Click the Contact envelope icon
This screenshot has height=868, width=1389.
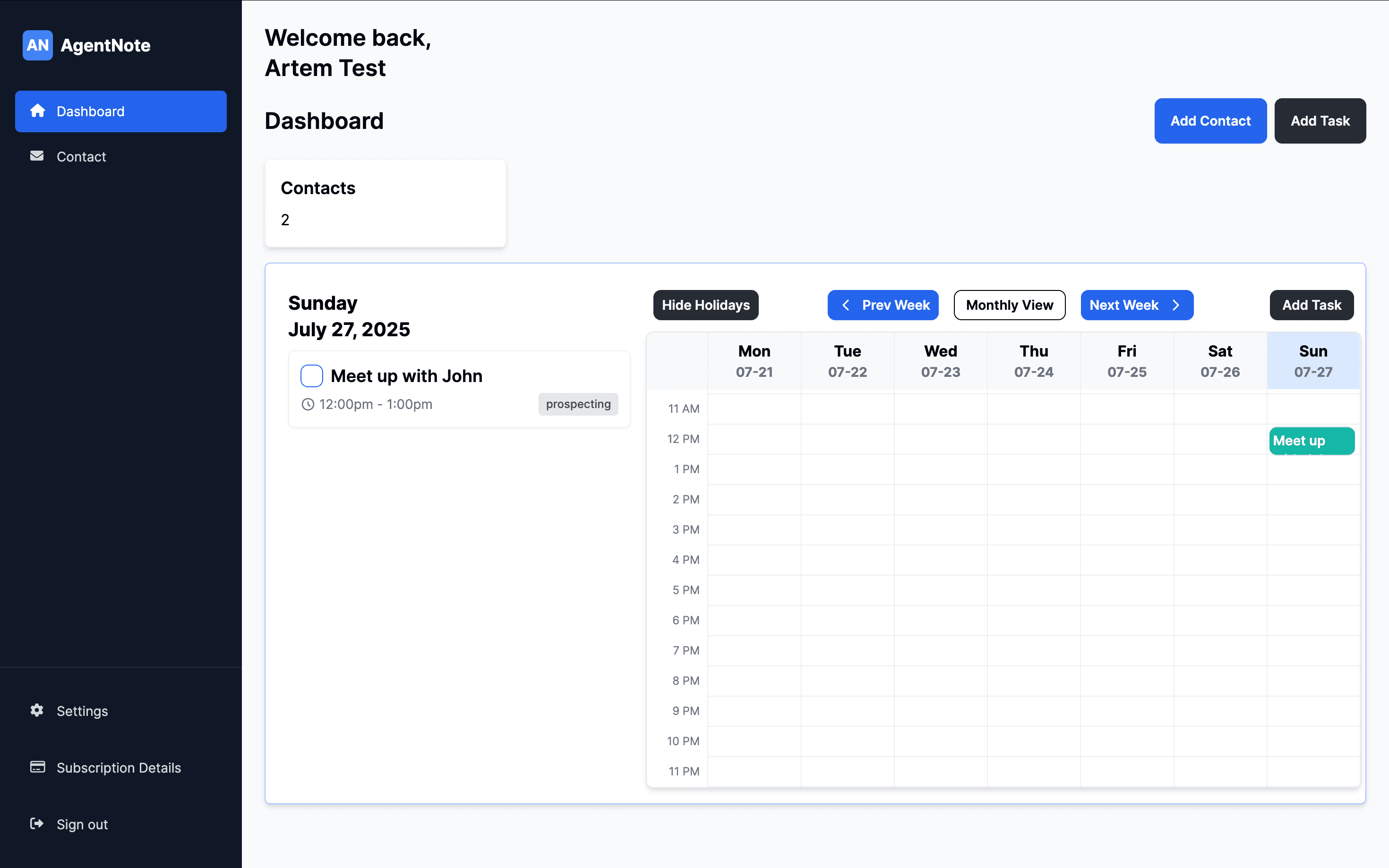(37, 156)
